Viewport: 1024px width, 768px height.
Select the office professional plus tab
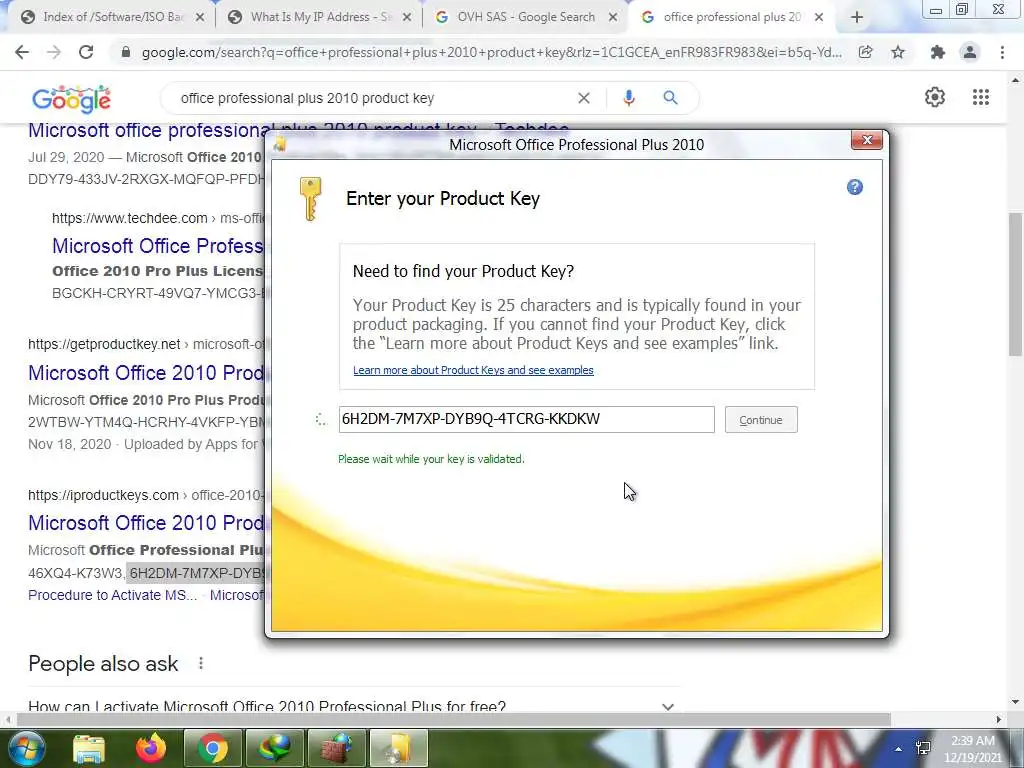coord(733,18)
